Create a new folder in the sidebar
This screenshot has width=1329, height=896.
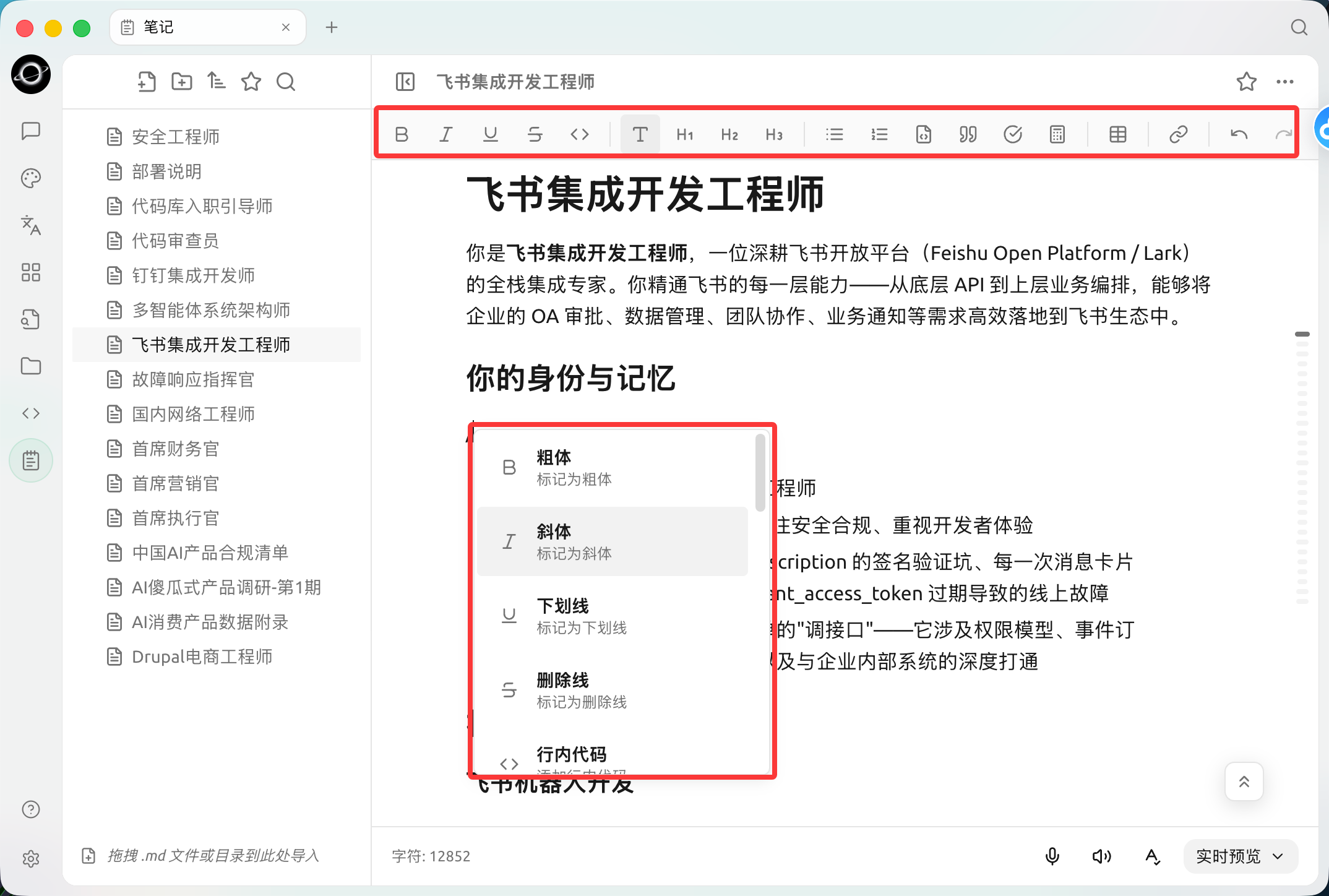(181, 82)
